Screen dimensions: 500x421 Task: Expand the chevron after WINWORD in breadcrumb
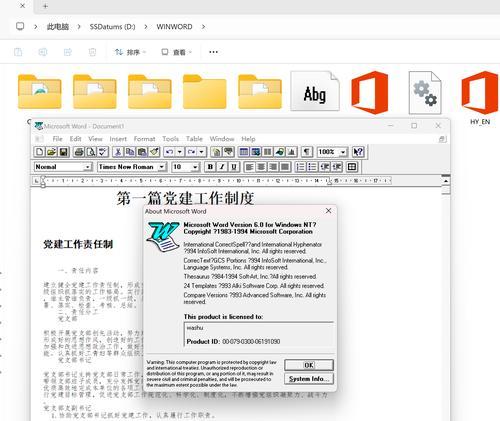203,27
